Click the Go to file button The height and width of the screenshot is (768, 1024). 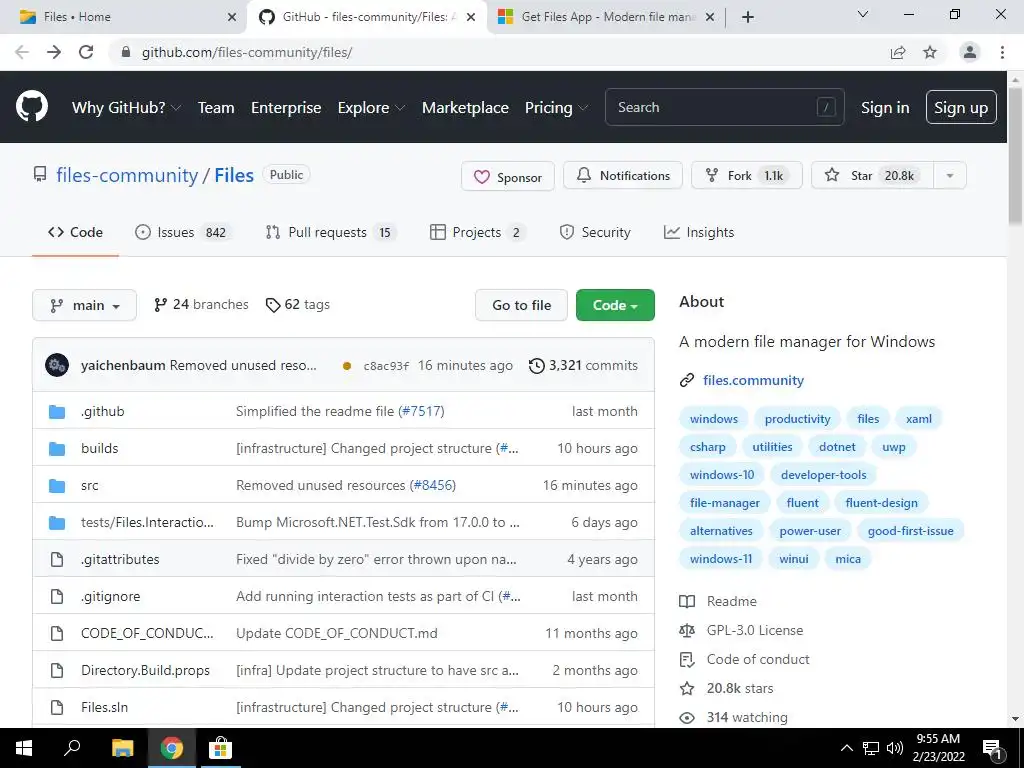pos(521,305)
